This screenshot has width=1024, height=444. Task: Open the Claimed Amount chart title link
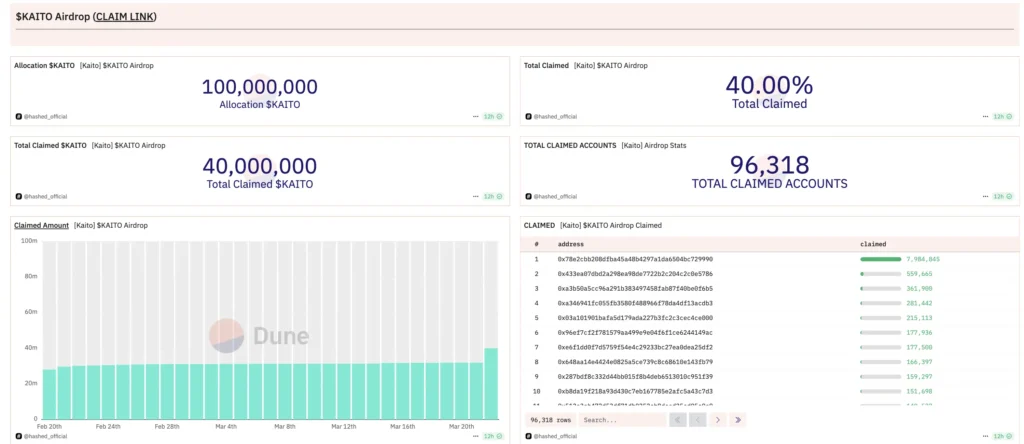pos(41,225)
